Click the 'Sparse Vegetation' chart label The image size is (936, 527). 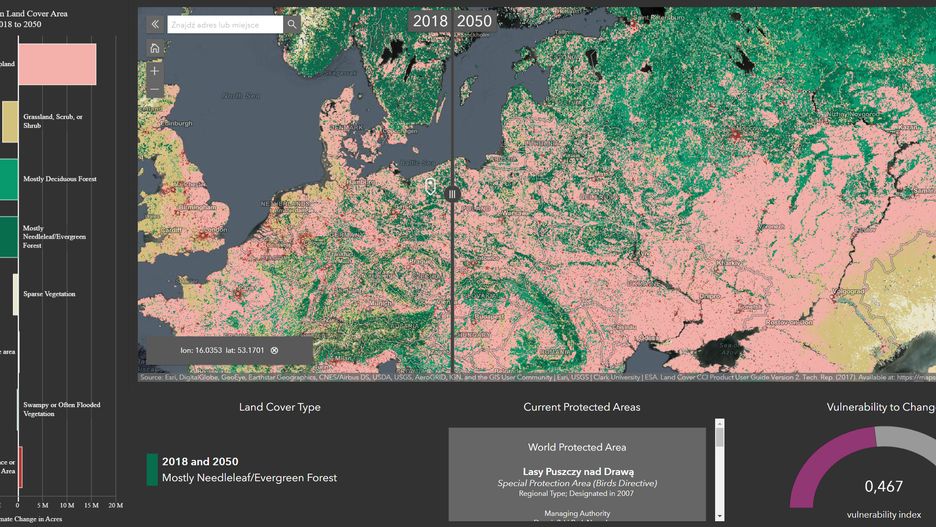[x=50, y=294]
